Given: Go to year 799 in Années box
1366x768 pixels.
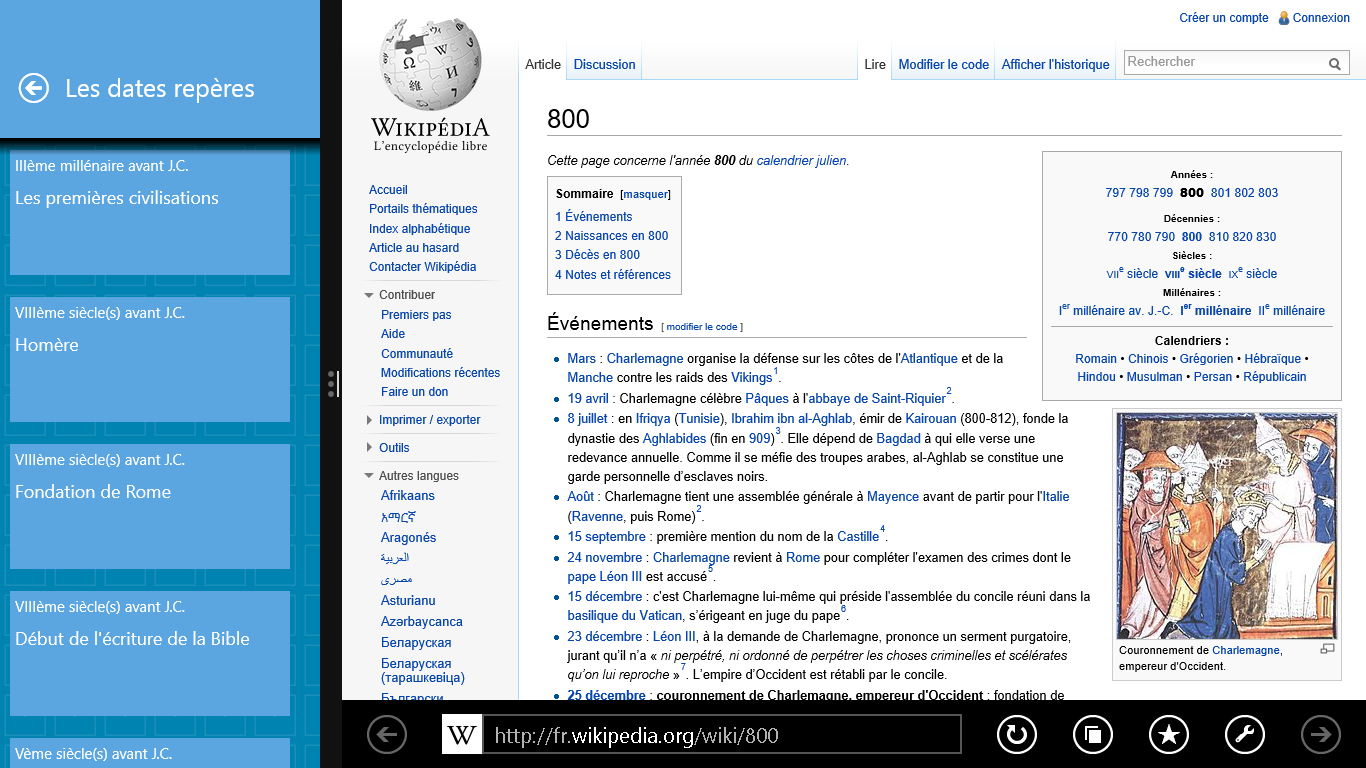Looking at the screenshot, I should [1162, 193].
